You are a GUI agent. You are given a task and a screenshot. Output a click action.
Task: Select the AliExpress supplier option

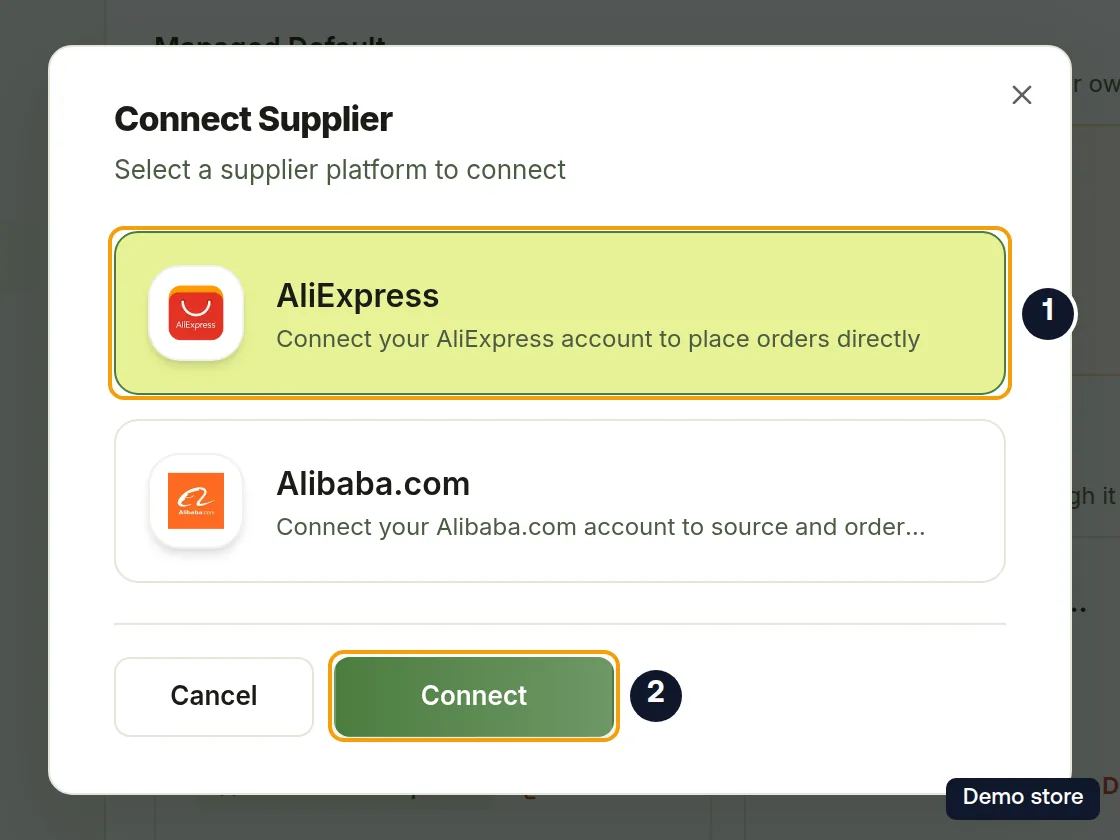click(559, 313)
